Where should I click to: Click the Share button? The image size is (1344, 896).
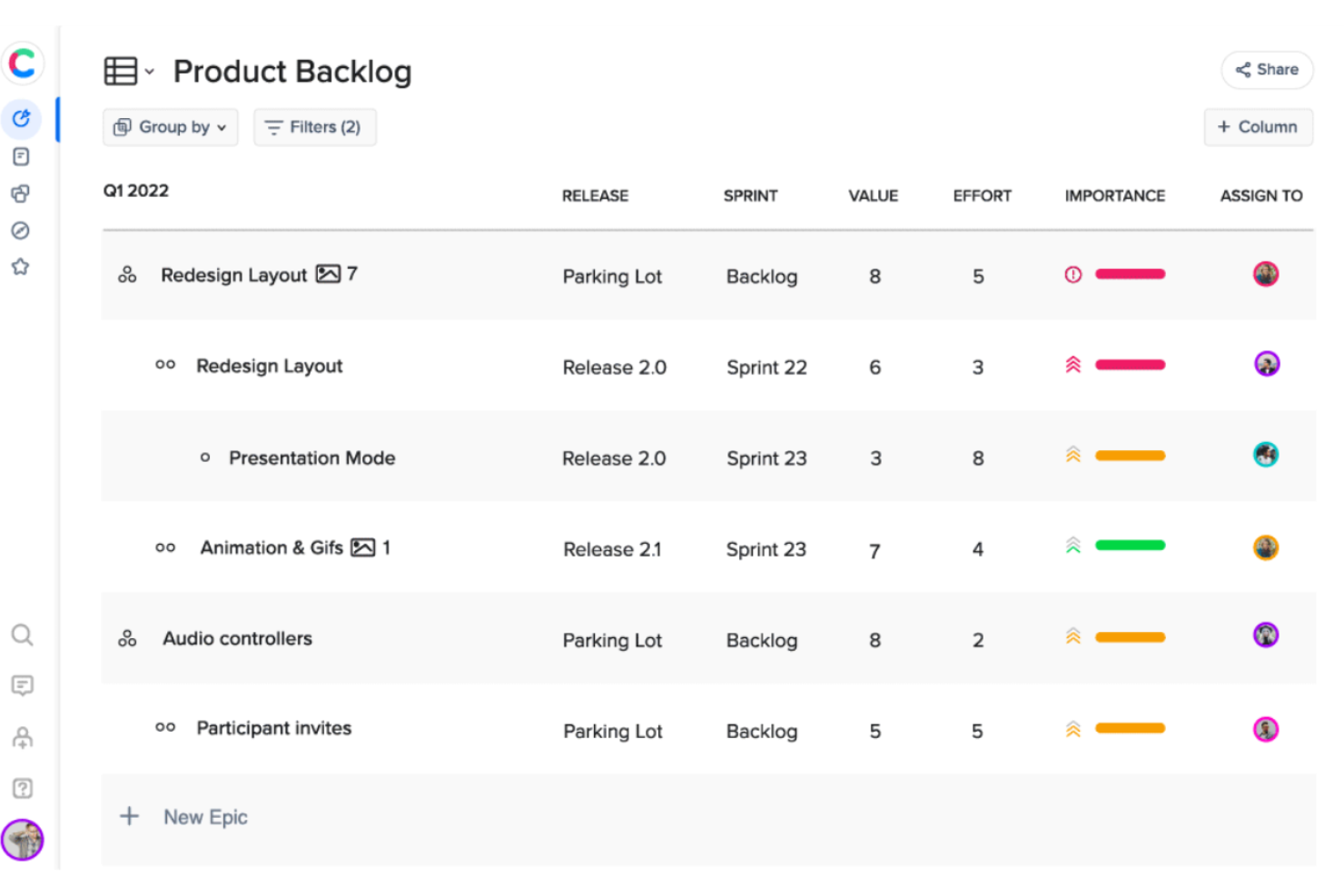[x=1267, y=70]
